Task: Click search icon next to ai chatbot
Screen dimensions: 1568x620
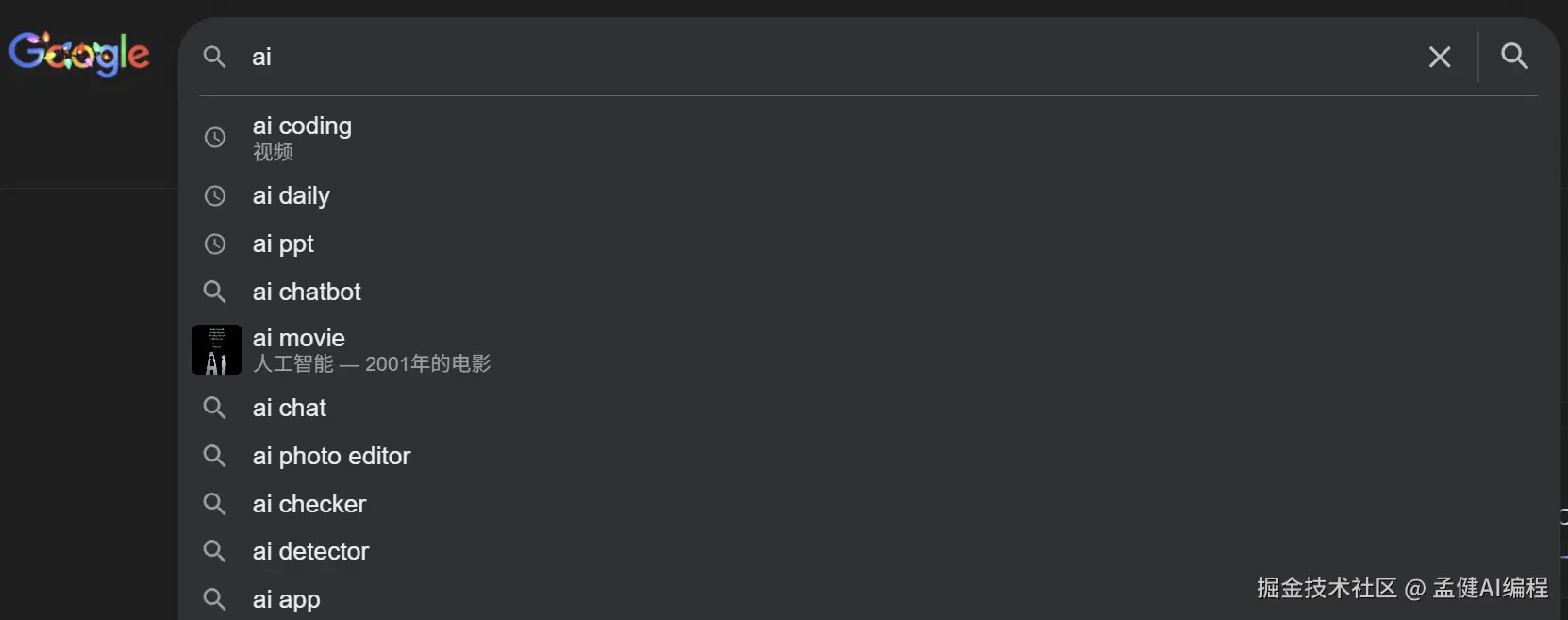Action: tap(215, 292)
